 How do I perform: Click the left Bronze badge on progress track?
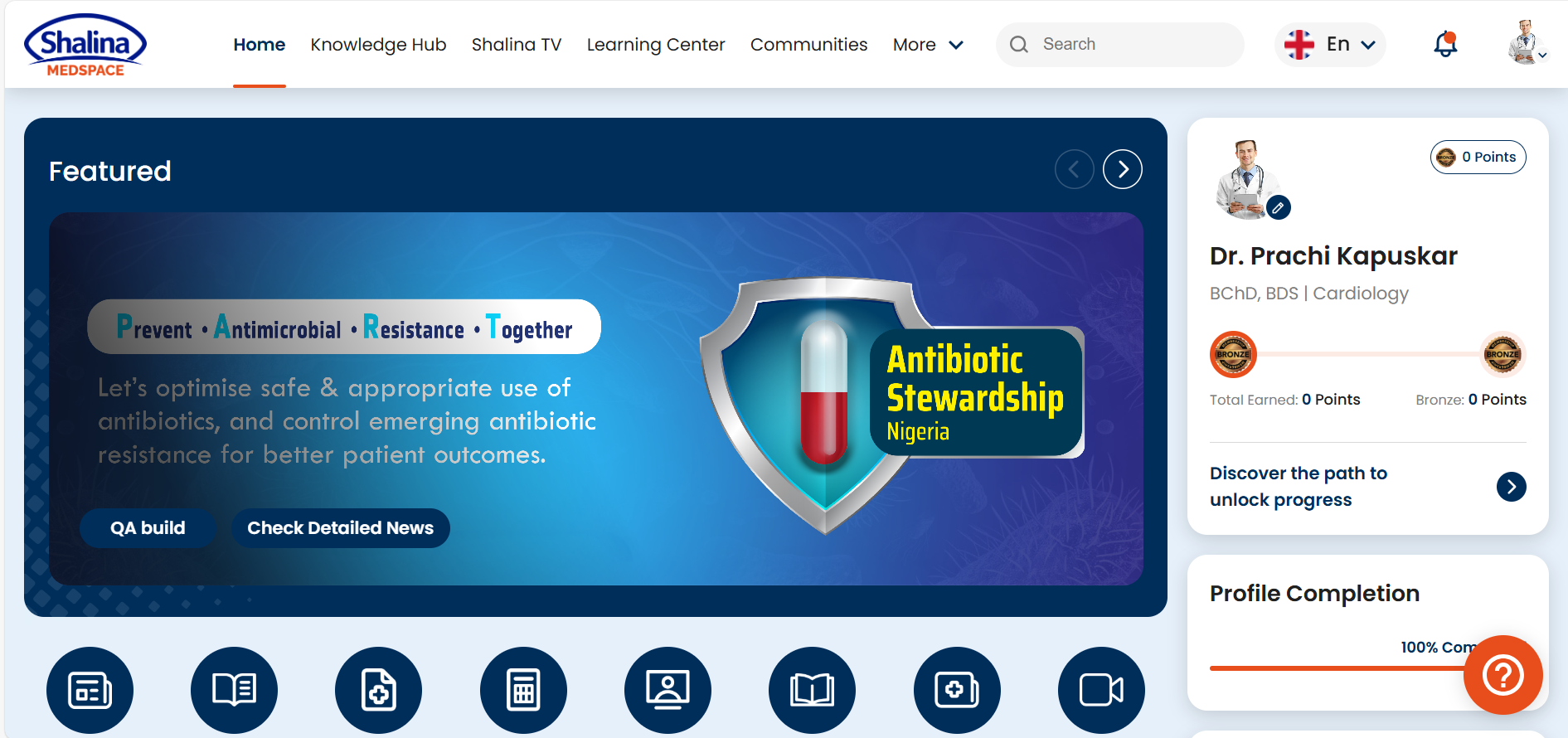[x=1233, y=354]
